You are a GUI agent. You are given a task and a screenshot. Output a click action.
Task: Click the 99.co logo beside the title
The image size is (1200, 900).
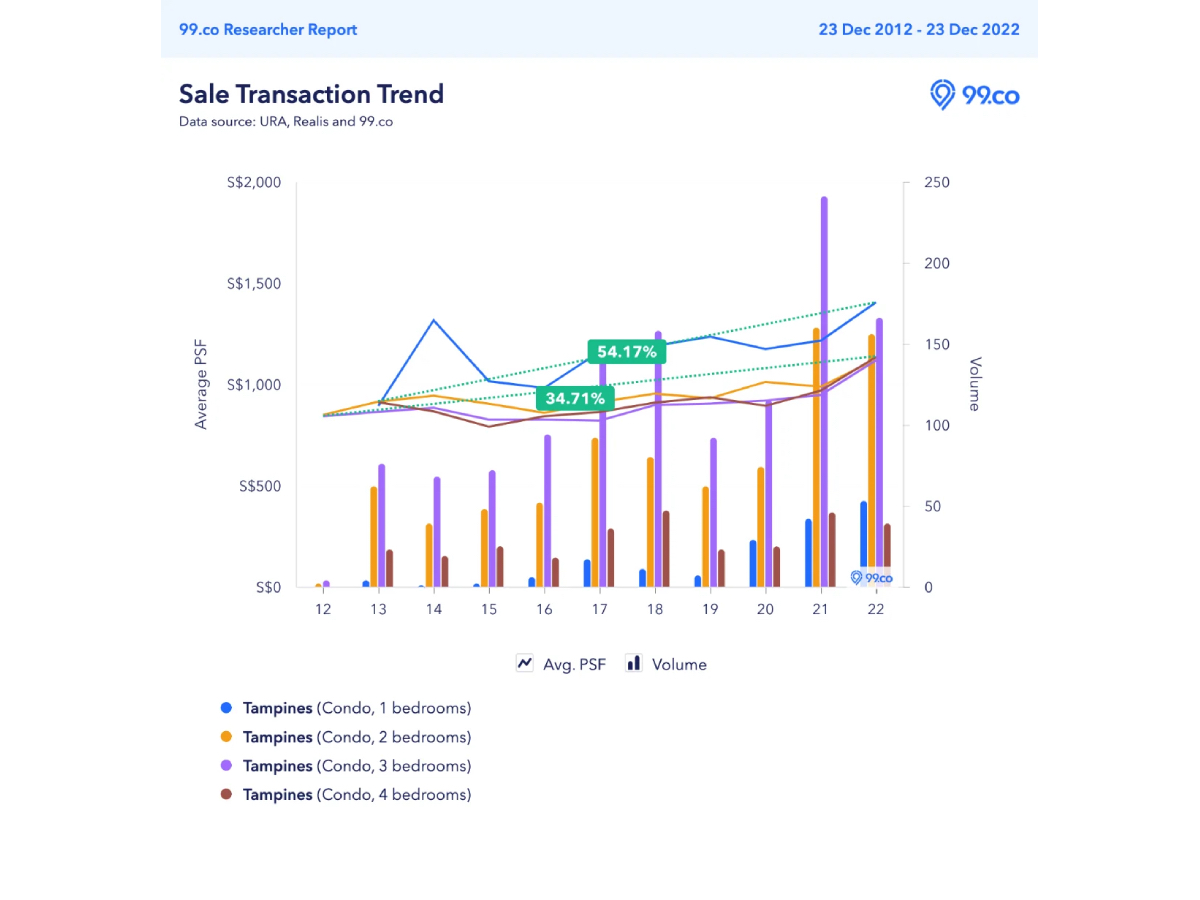tap(974, 95)
